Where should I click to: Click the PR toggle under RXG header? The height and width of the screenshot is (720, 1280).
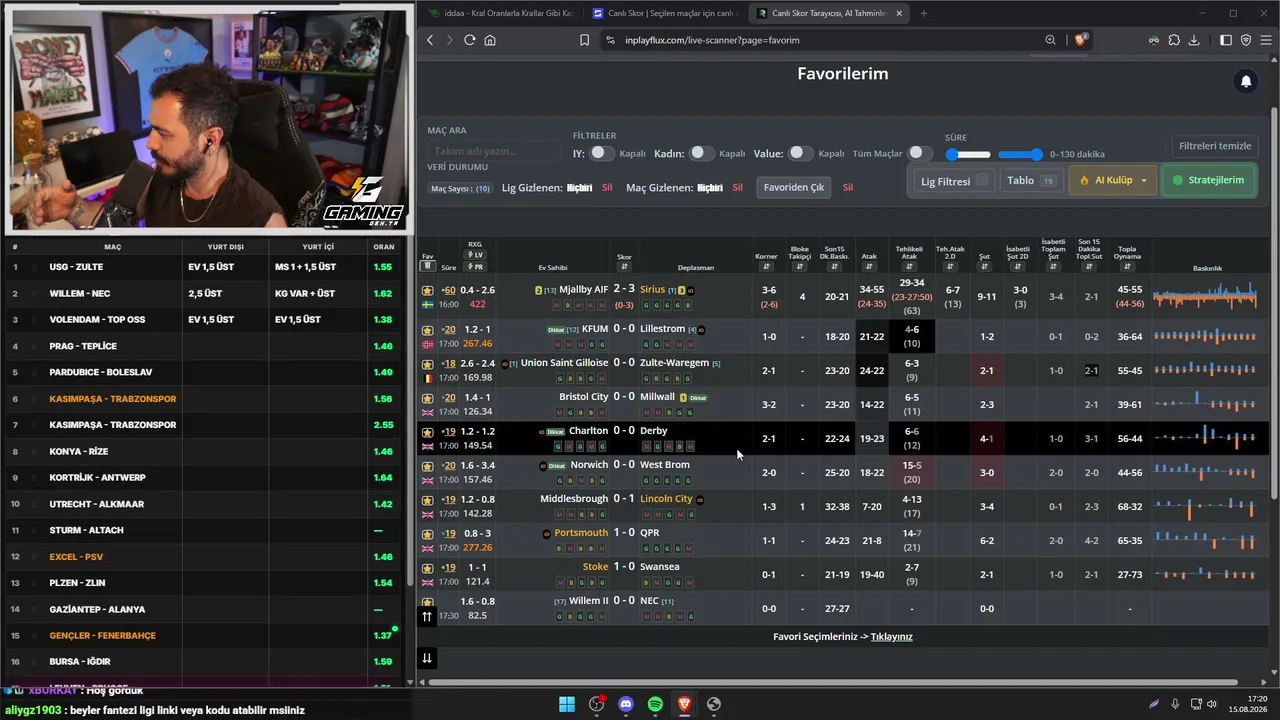pos(475,267)
